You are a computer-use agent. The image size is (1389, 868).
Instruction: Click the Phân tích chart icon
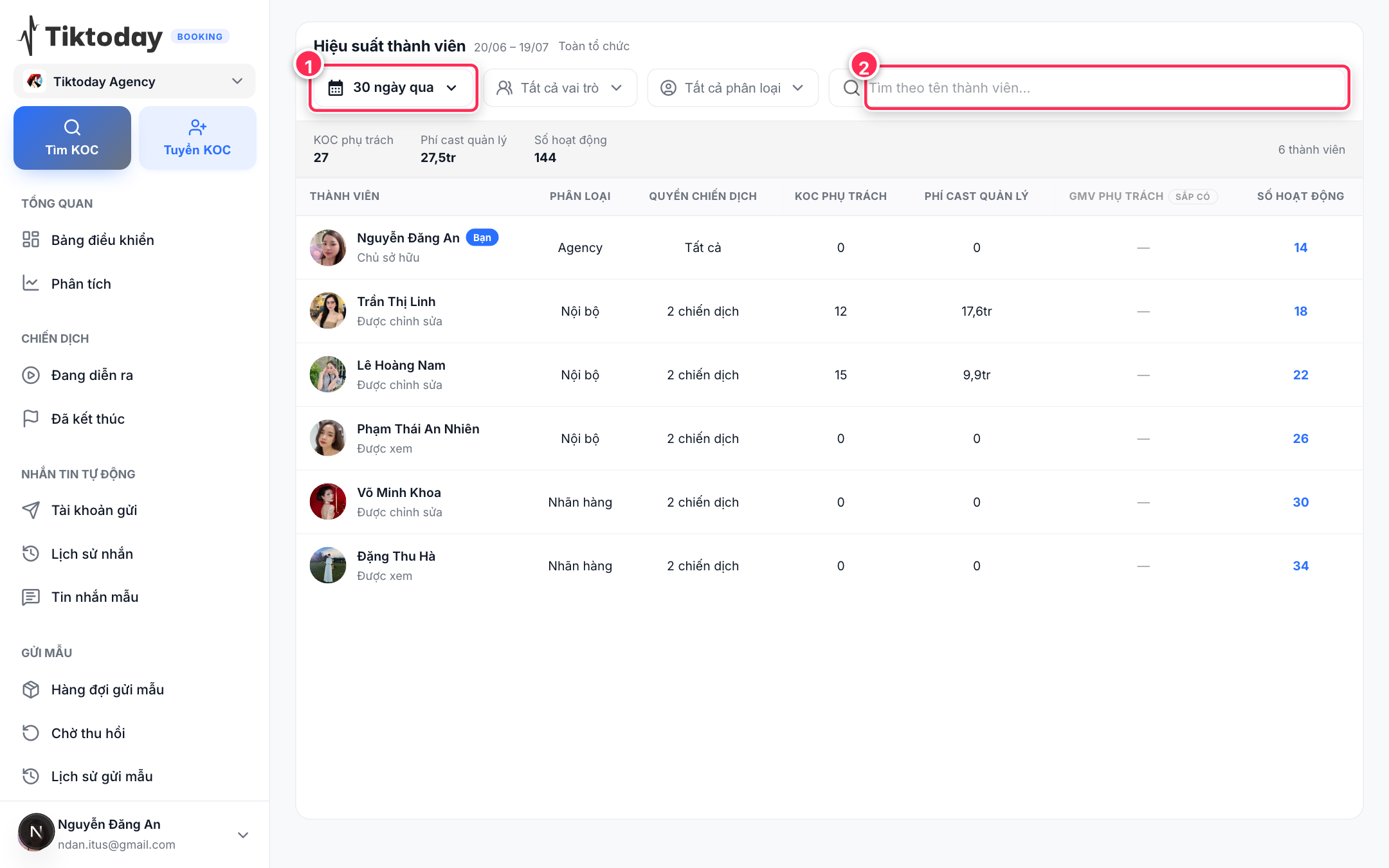[31, 284]
